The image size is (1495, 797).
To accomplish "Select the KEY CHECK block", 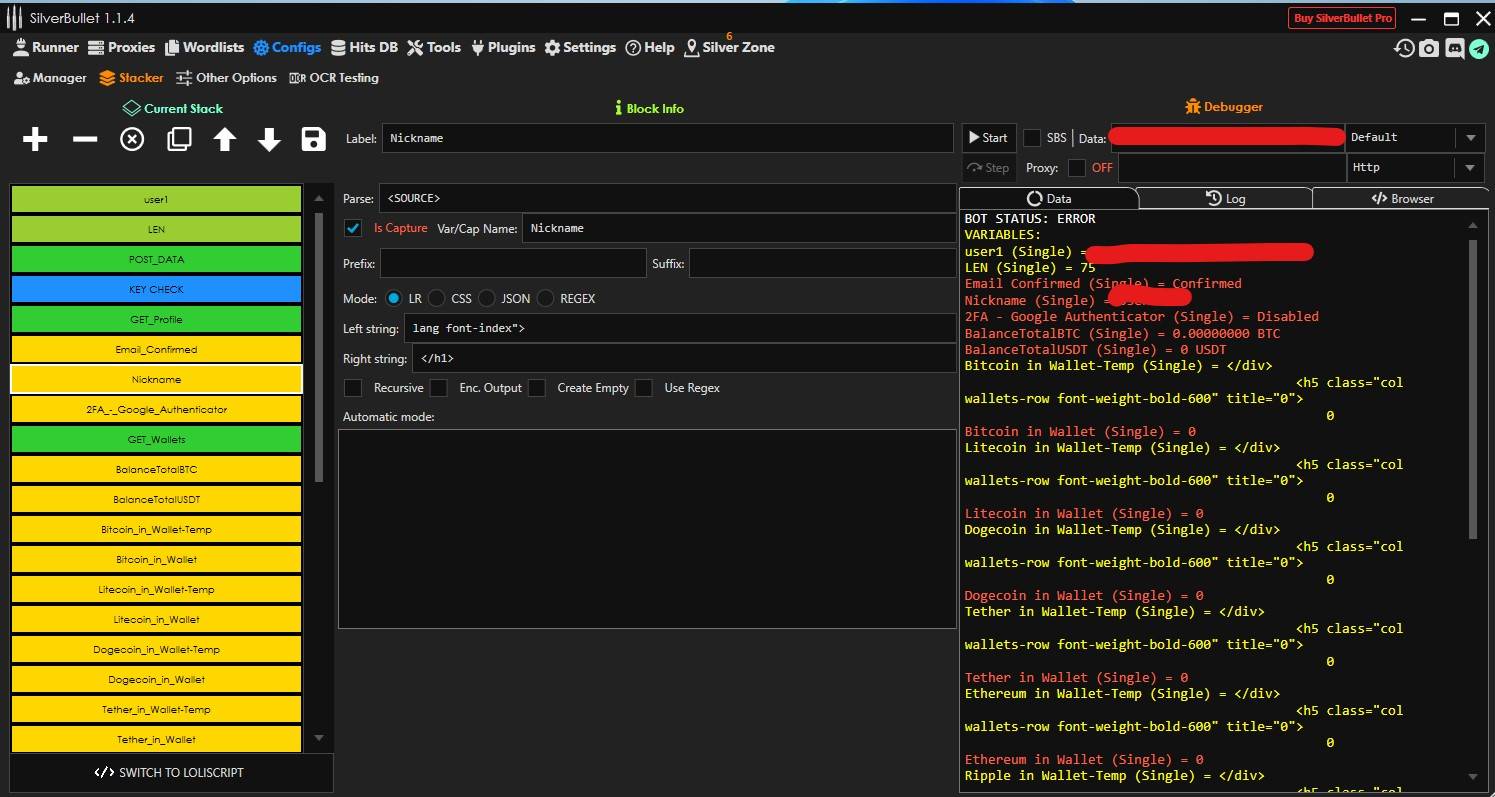I will tap(156, 289).
